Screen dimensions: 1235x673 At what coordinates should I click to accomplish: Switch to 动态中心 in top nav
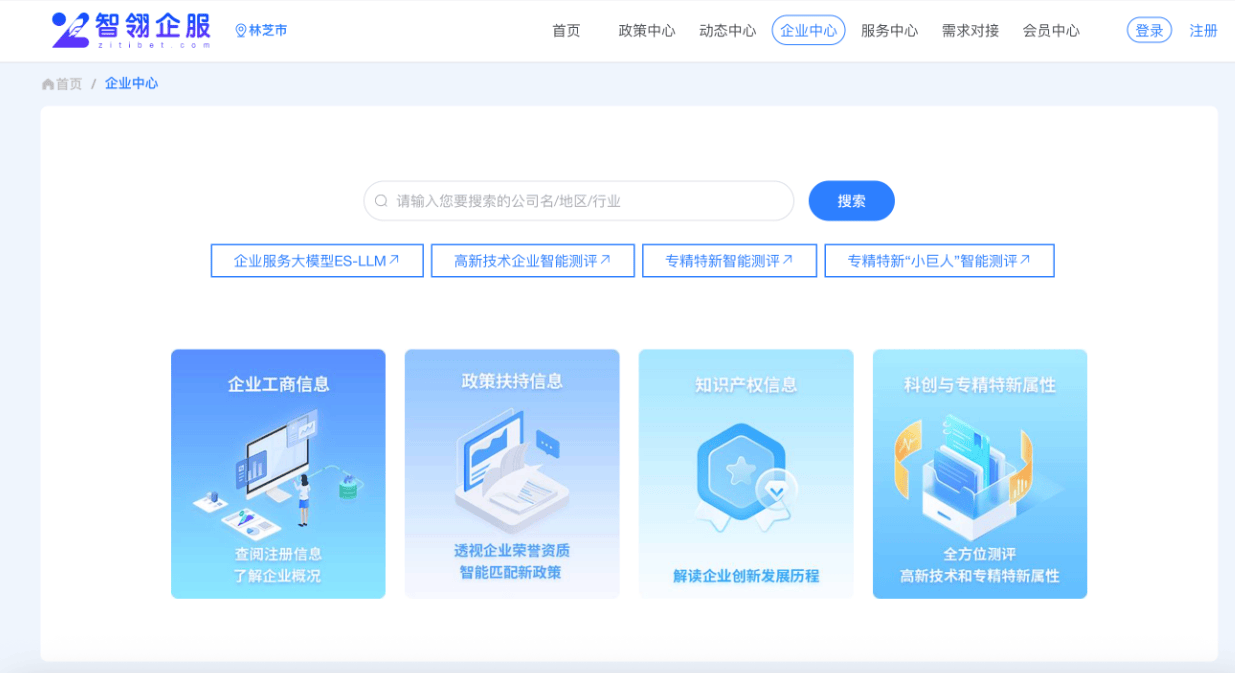728,31
